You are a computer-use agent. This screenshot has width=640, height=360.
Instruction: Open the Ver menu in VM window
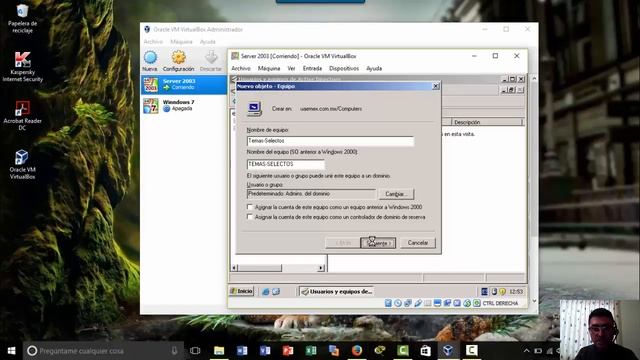(291, 69)
